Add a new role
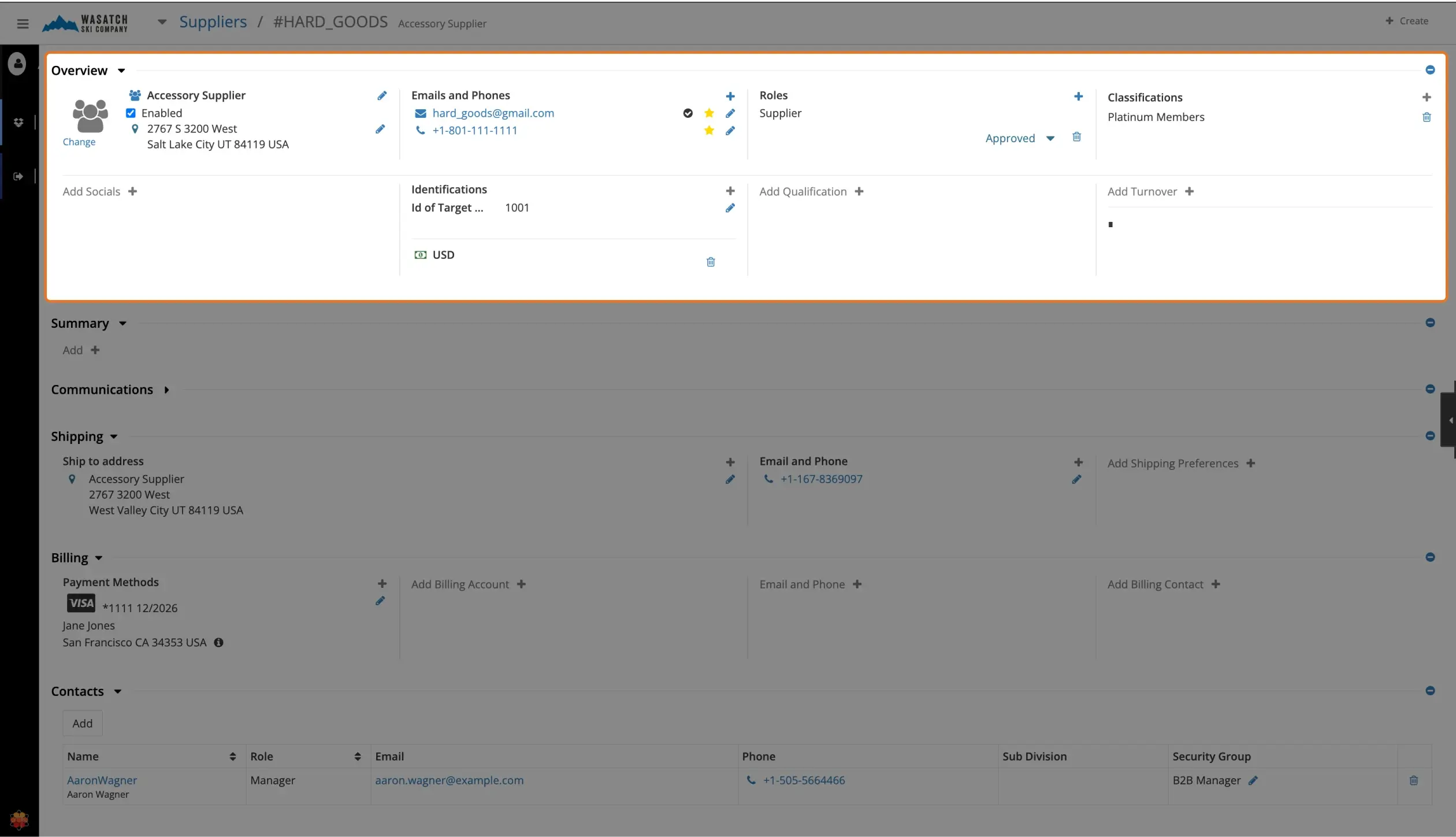 click(1078, 97)
